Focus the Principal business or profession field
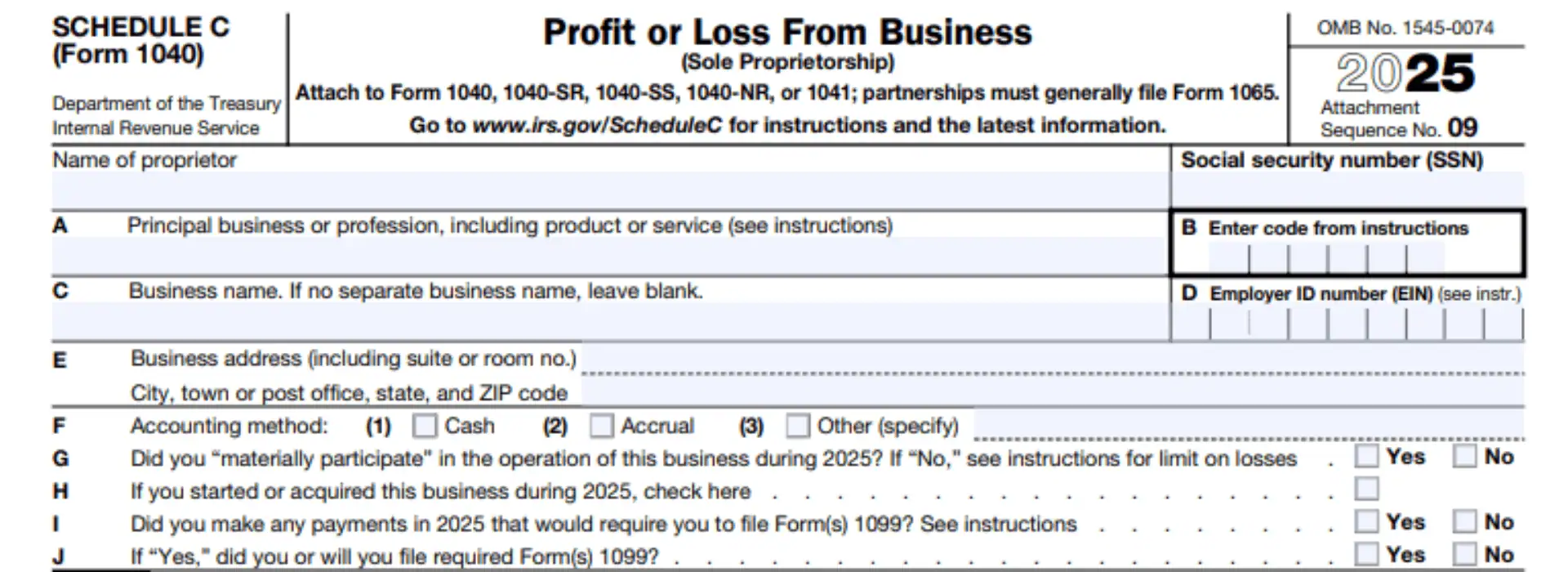This screenshot has height=572, width=1568. coord(609,256)
